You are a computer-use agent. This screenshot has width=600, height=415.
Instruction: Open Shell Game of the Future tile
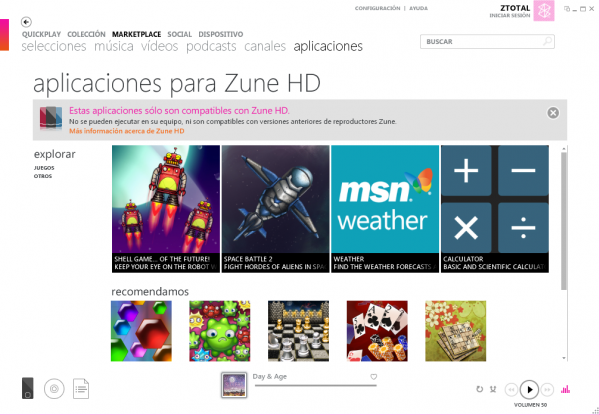pyautogui.click(x=166, y=209)
